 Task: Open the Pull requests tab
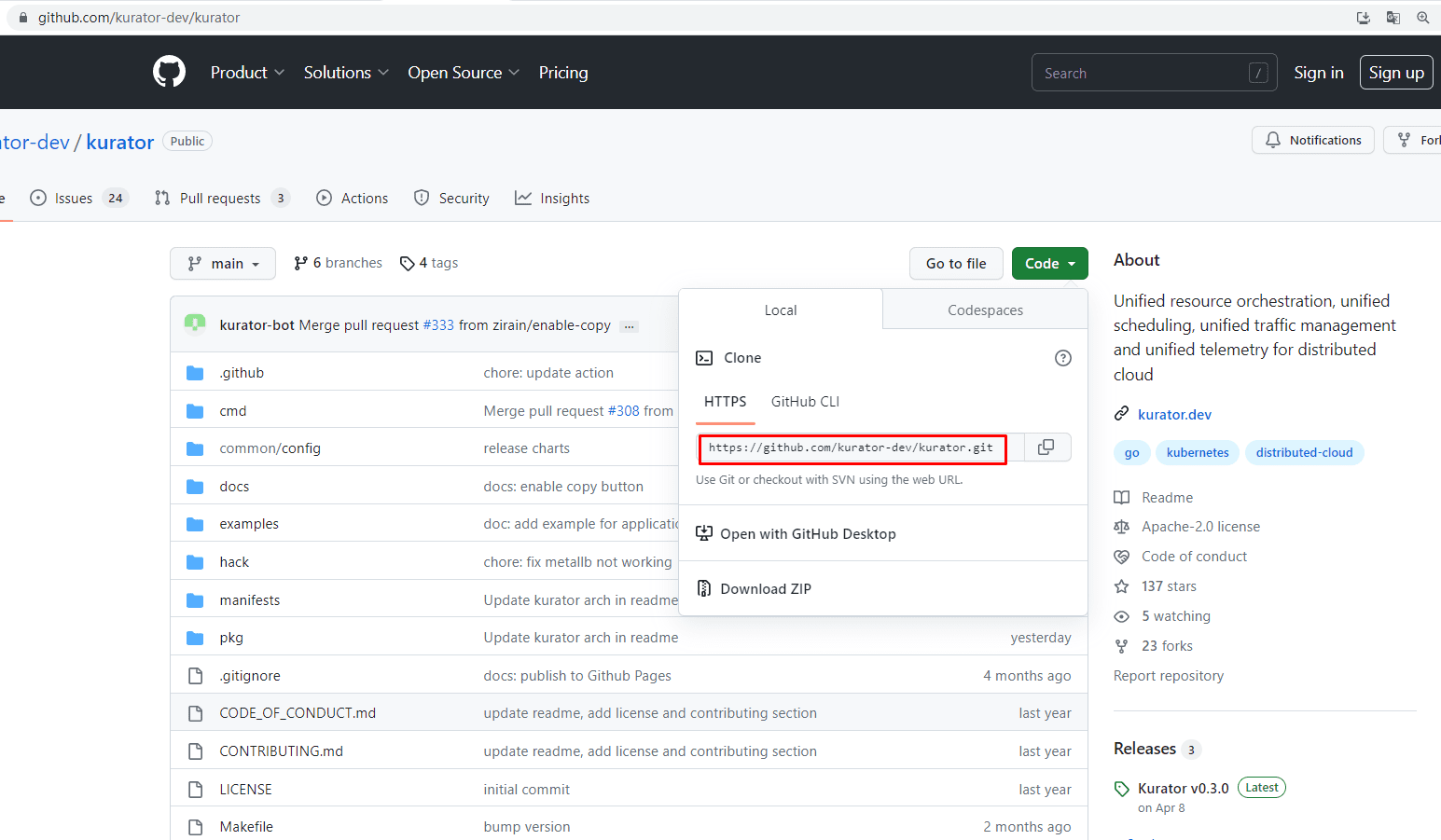[x=222, y=198]
